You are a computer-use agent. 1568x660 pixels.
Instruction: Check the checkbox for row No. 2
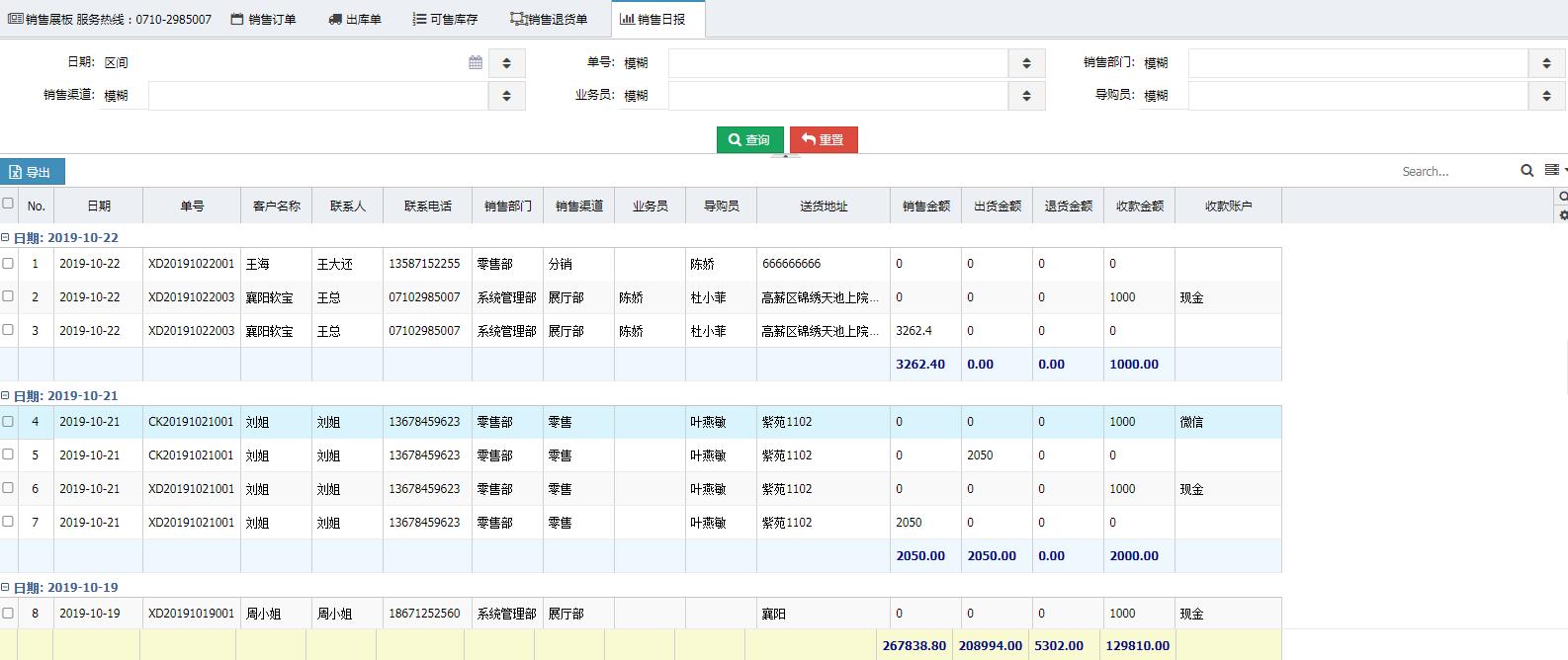coord(8,296)
